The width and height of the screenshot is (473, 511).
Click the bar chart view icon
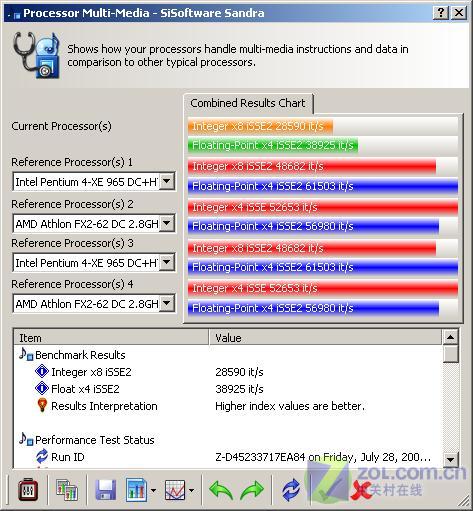point(136,490)
